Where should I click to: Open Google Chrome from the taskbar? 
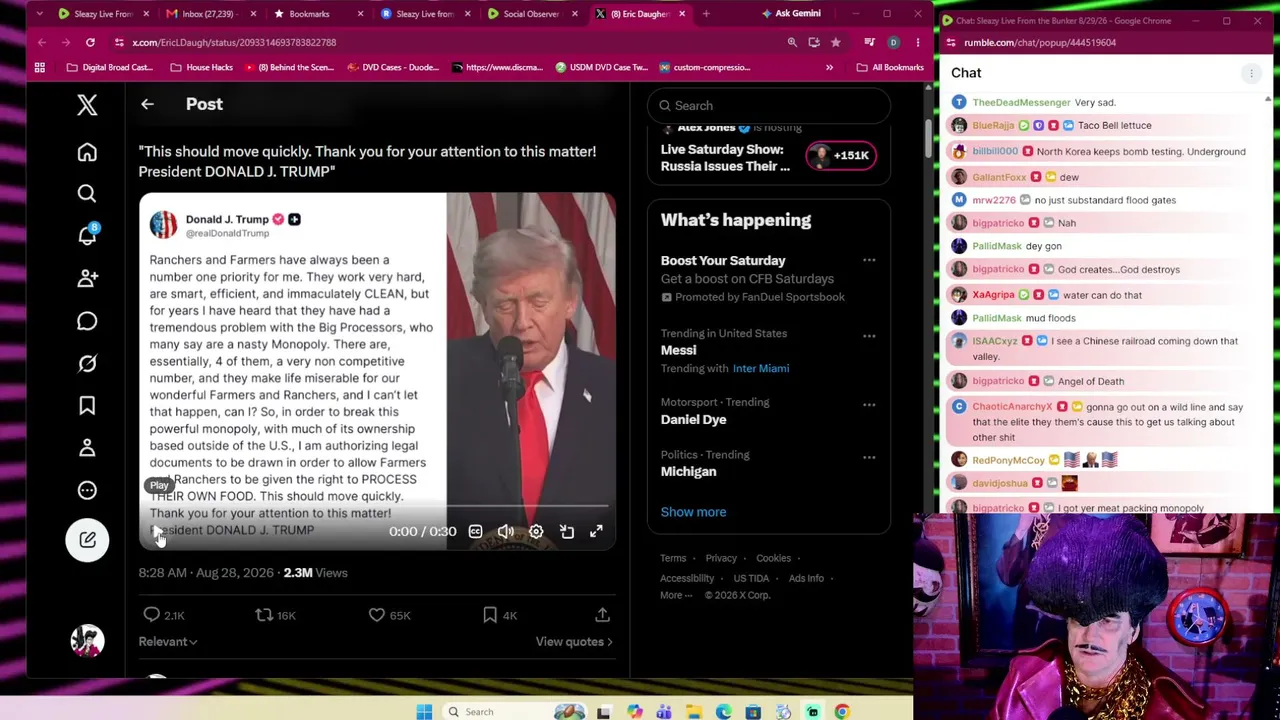click(x=842, y=712)
